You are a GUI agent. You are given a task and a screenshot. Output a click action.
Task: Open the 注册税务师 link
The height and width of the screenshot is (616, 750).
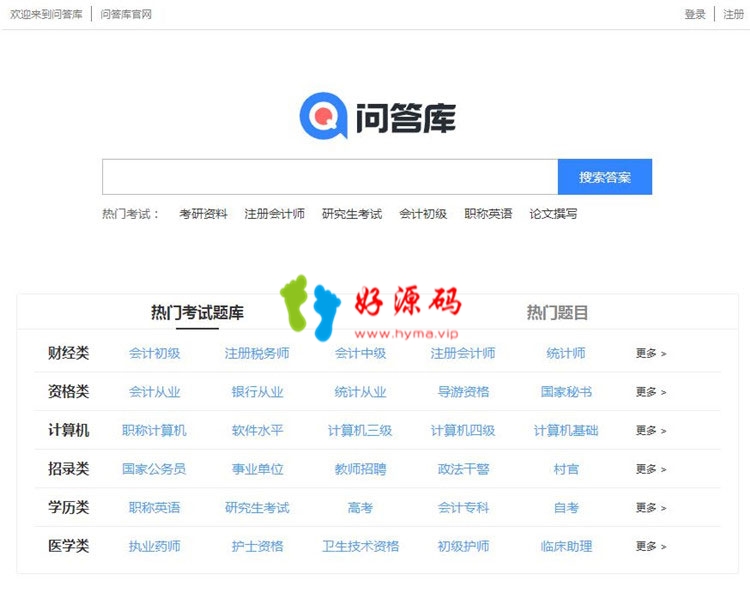tap(257, 353)
